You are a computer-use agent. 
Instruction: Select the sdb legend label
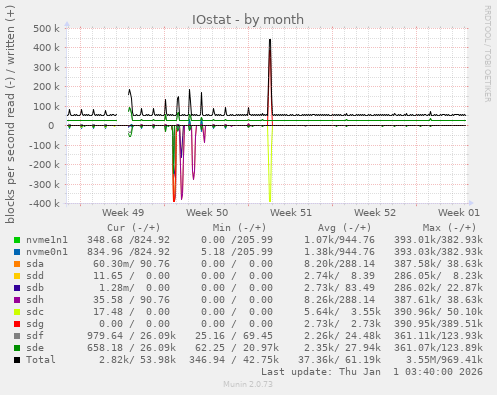[x=35, y=288]
